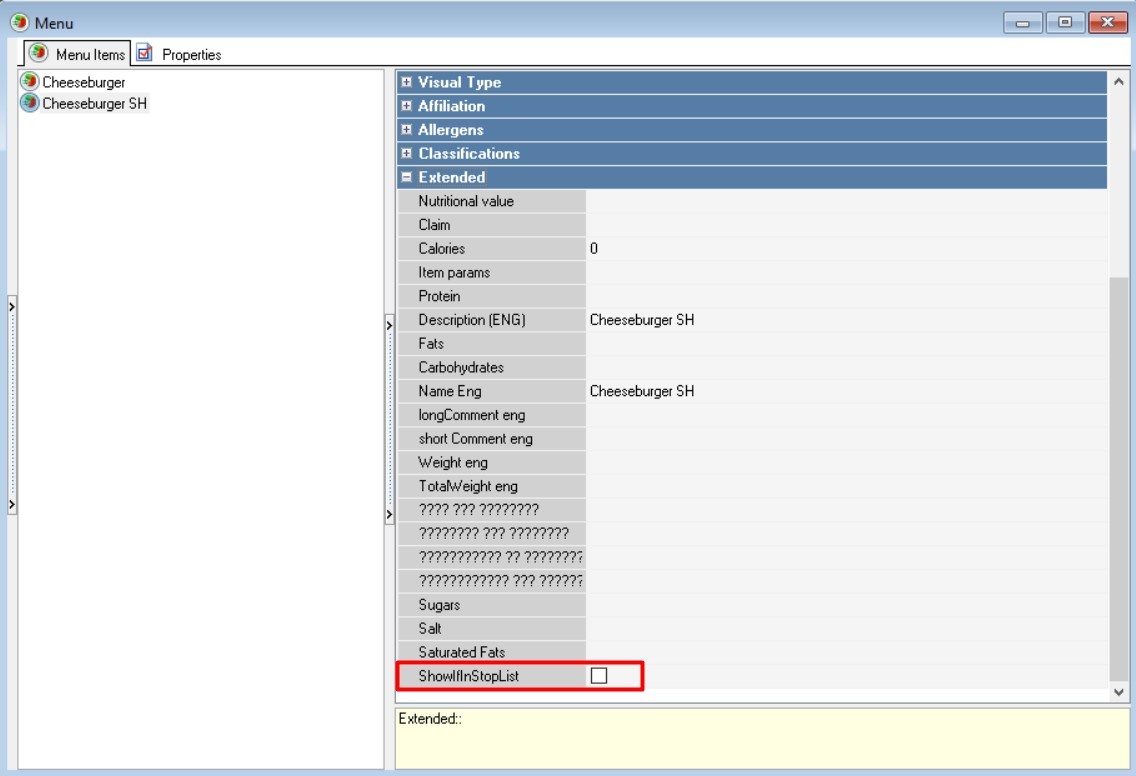
Task: Toggle the ShowIfInStopList checkbox
Action: 599,676
